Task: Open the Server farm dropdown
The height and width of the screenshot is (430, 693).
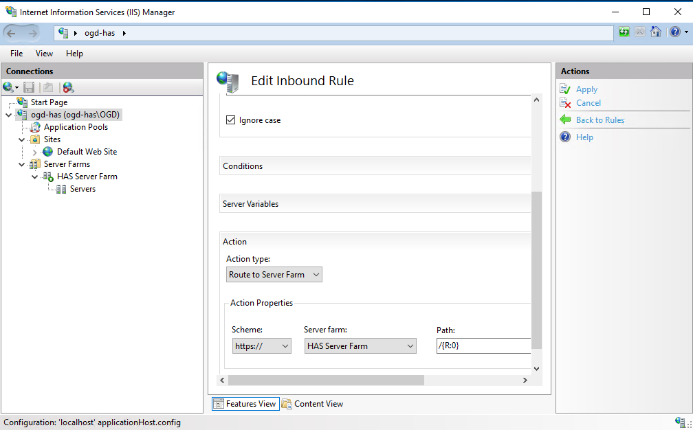Action: pos(360,346)
